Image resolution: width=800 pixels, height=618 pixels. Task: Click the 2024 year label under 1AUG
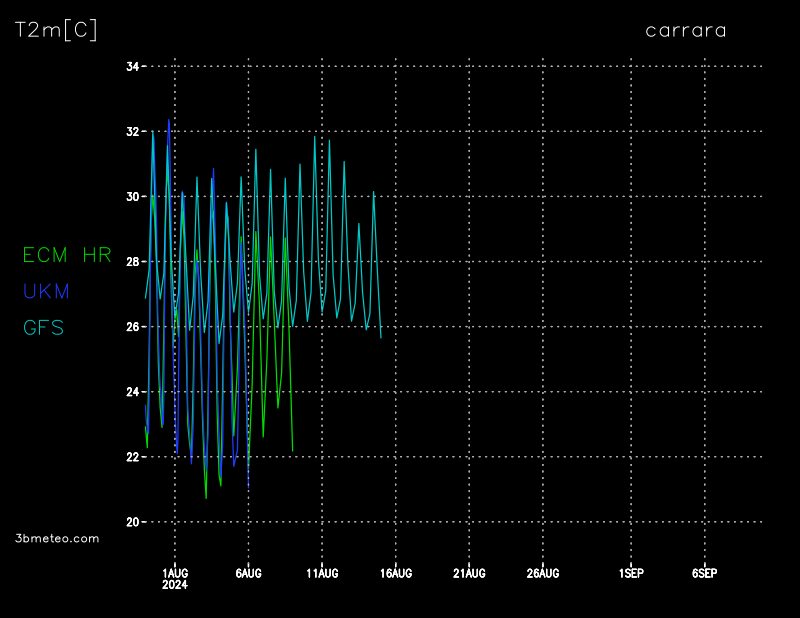tap(175, 585)
